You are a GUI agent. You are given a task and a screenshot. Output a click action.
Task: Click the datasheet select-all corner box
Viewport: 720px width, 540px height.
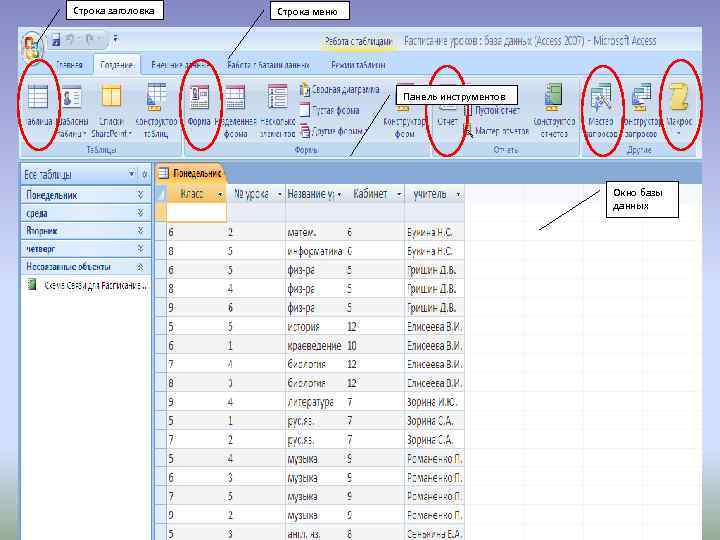(x=161, y=194)
